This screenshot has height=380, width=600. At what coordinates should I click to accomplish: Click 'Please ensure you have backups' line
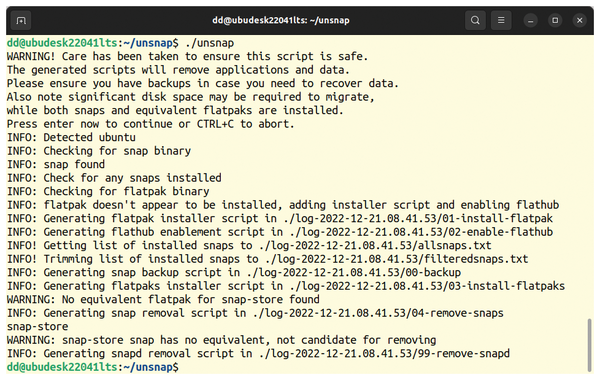202,83
